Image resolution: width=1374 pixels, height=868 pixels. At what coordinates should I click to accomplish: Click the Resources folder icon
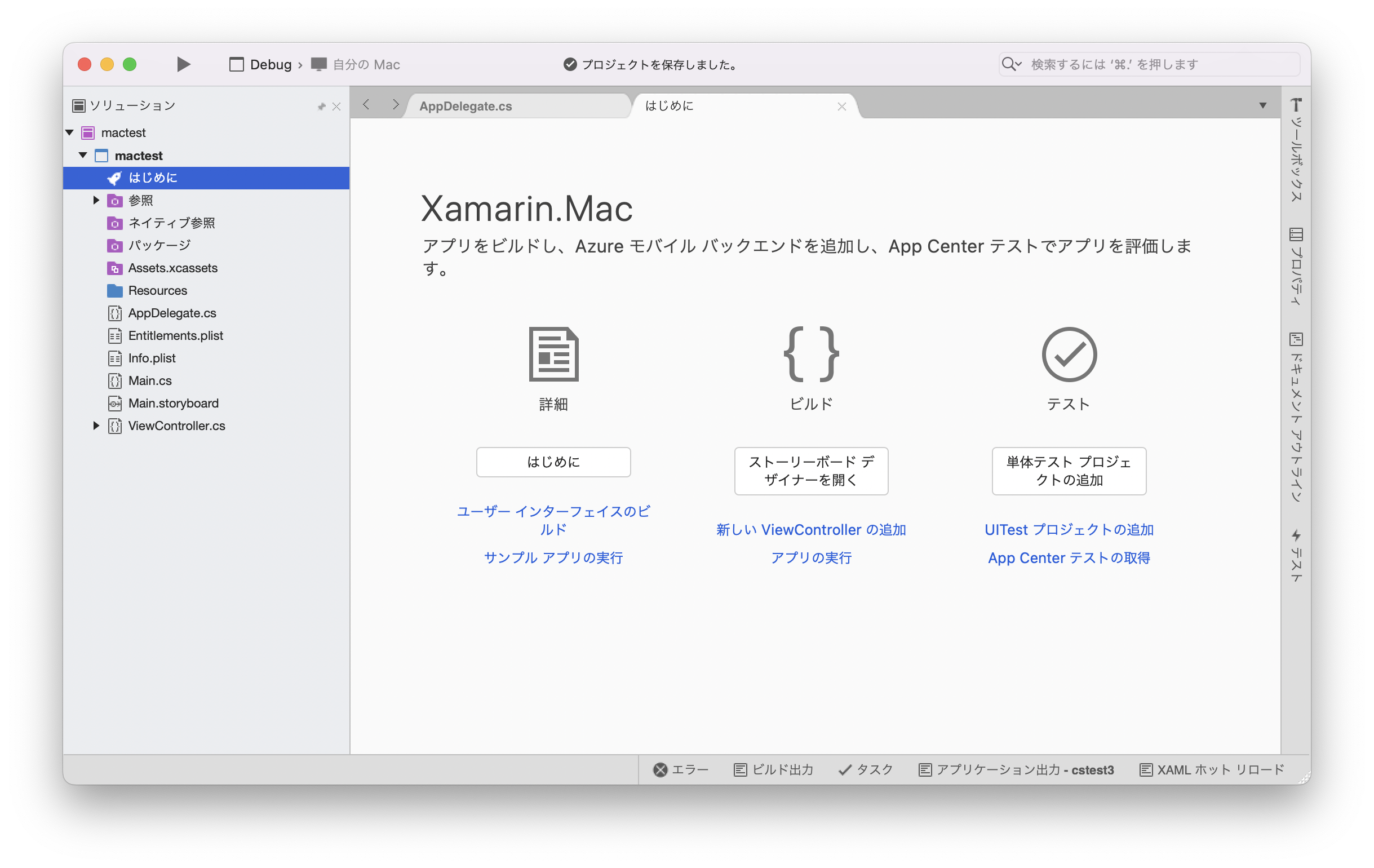pyautogui.click(x=115, y=291)
